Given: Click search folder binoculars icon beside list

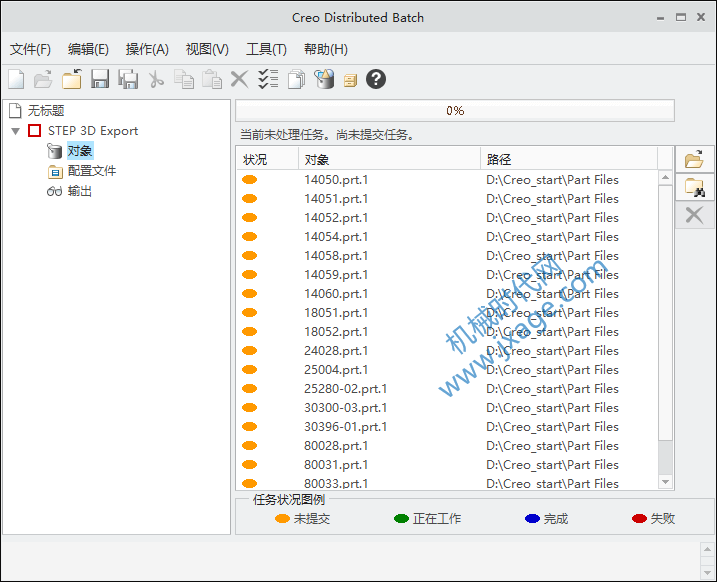Looking at the screenshot, I should [694, 187].
